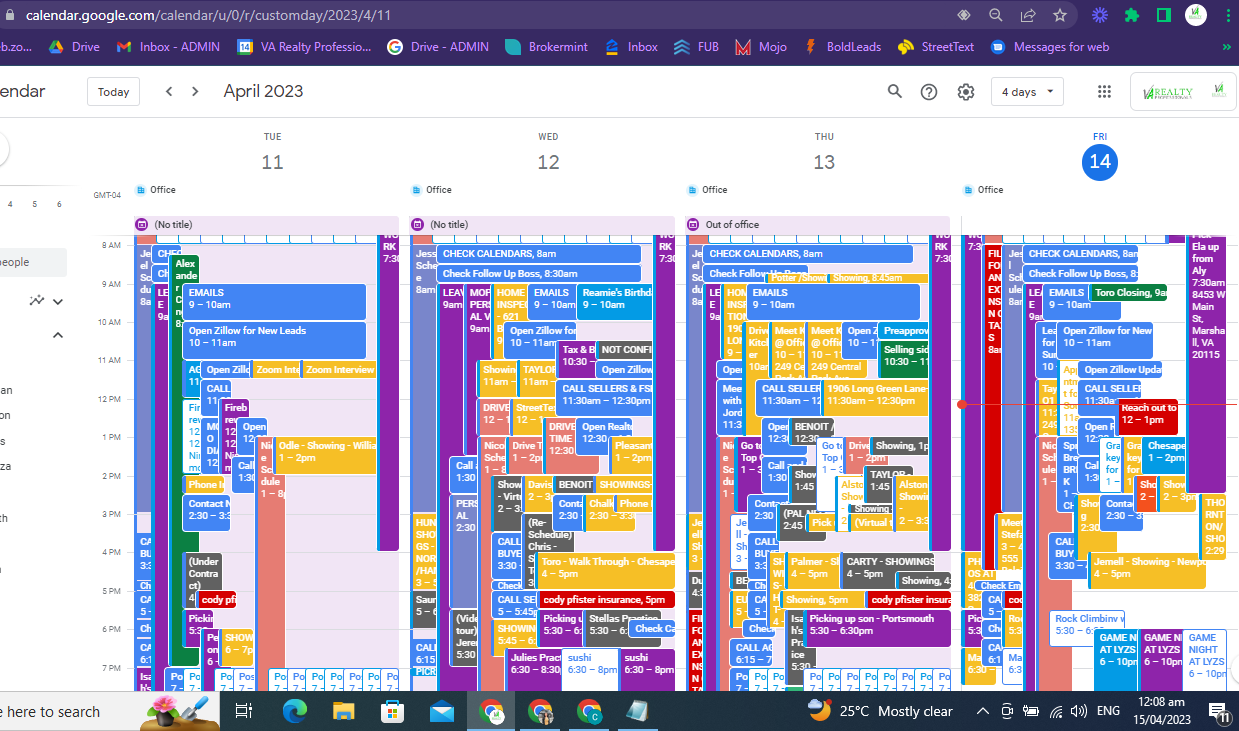
Task: Open the Support help icon
Action: pyautogui.click(x=929, y=92)
